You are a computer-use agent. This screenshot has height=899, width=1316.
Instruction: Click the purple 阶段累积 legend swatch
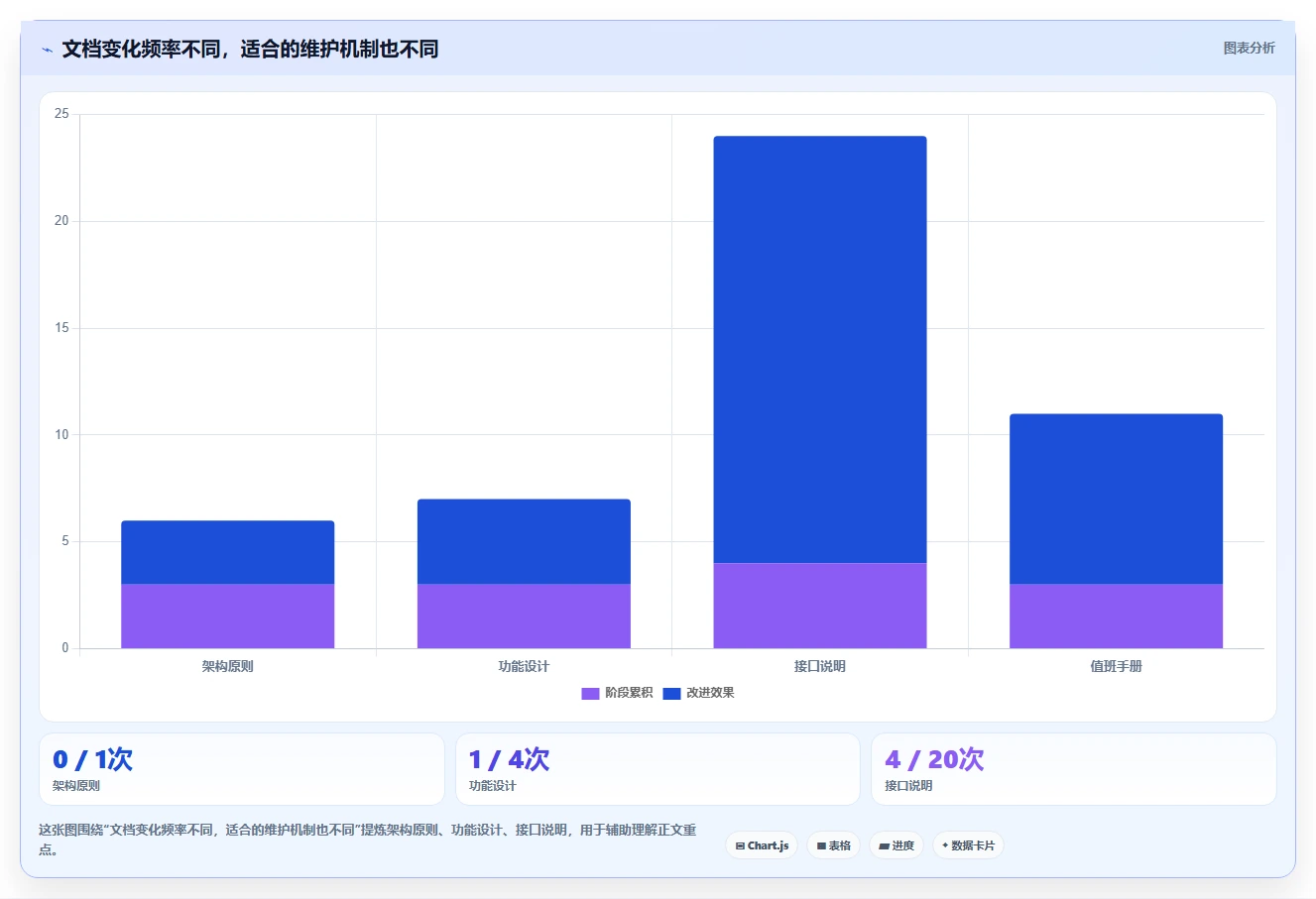pyautogui.click(x=590, y=693)
